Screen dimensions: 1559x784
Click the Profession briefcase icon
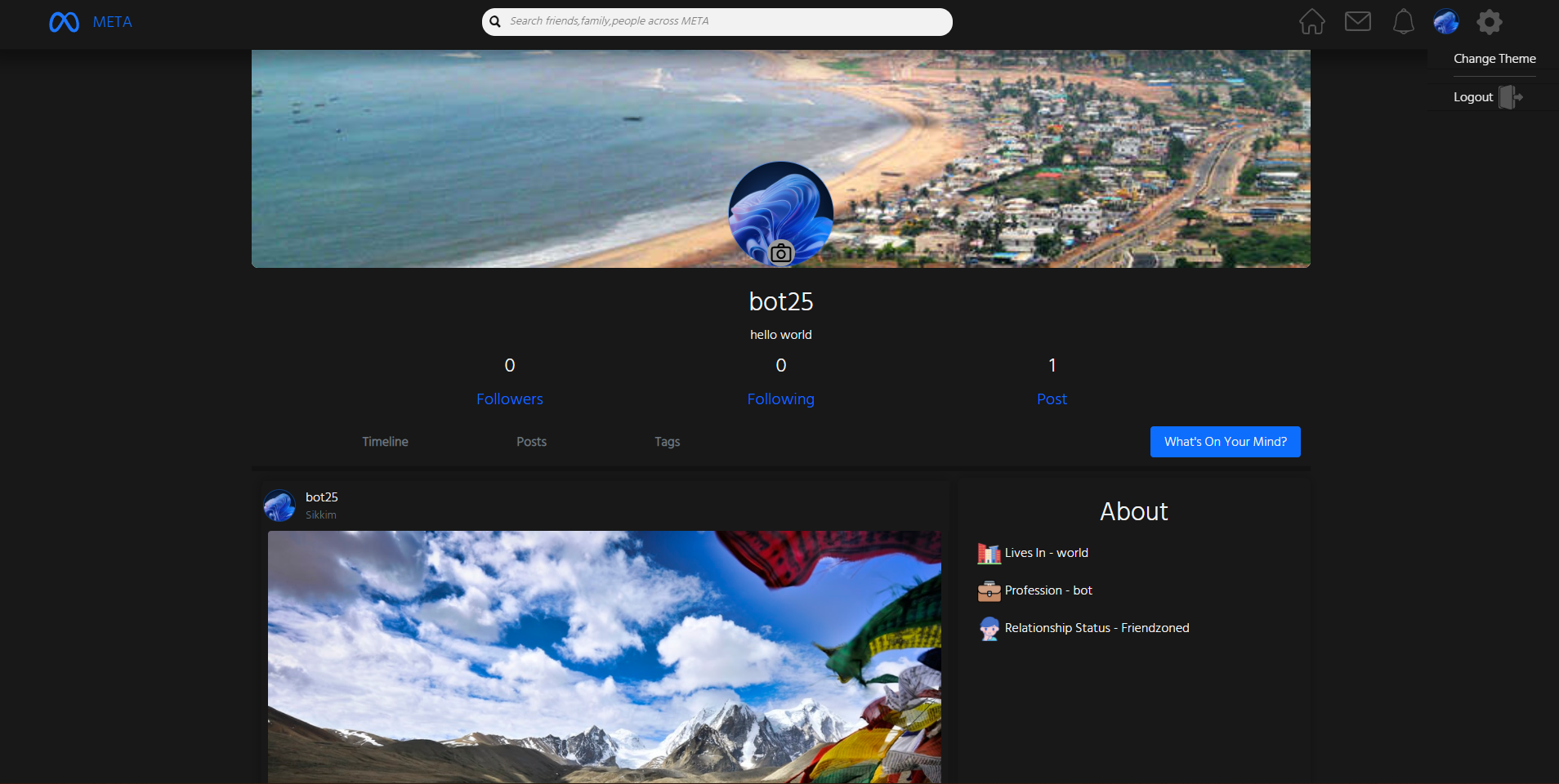pos(989,591)
